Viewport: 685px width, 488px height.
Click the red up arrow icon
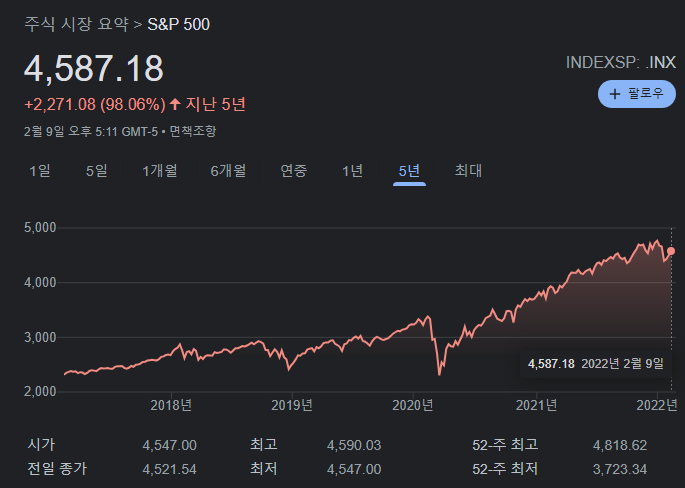click(175, 104)
